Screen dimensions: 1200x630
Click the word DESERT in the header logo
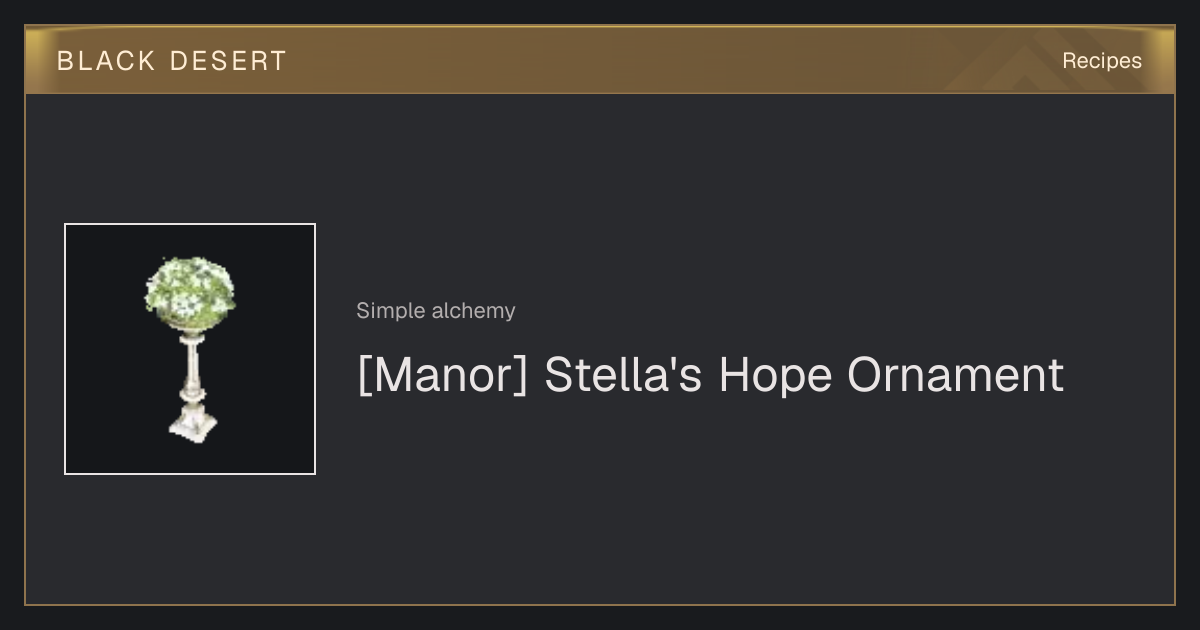(228, 61)
